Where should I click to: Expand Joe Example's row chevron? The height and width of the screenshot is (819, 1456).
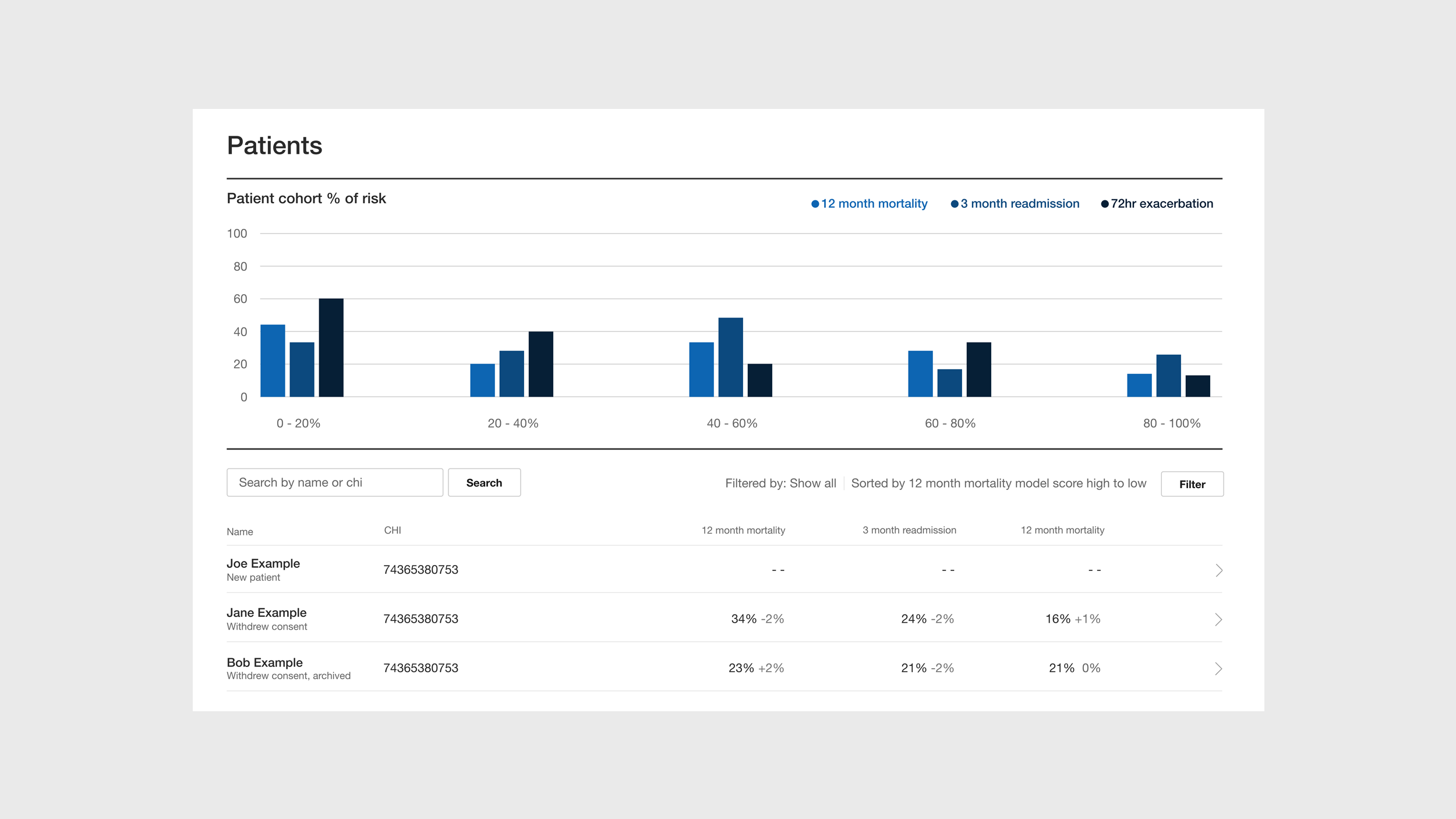[x=1218, y=570]
